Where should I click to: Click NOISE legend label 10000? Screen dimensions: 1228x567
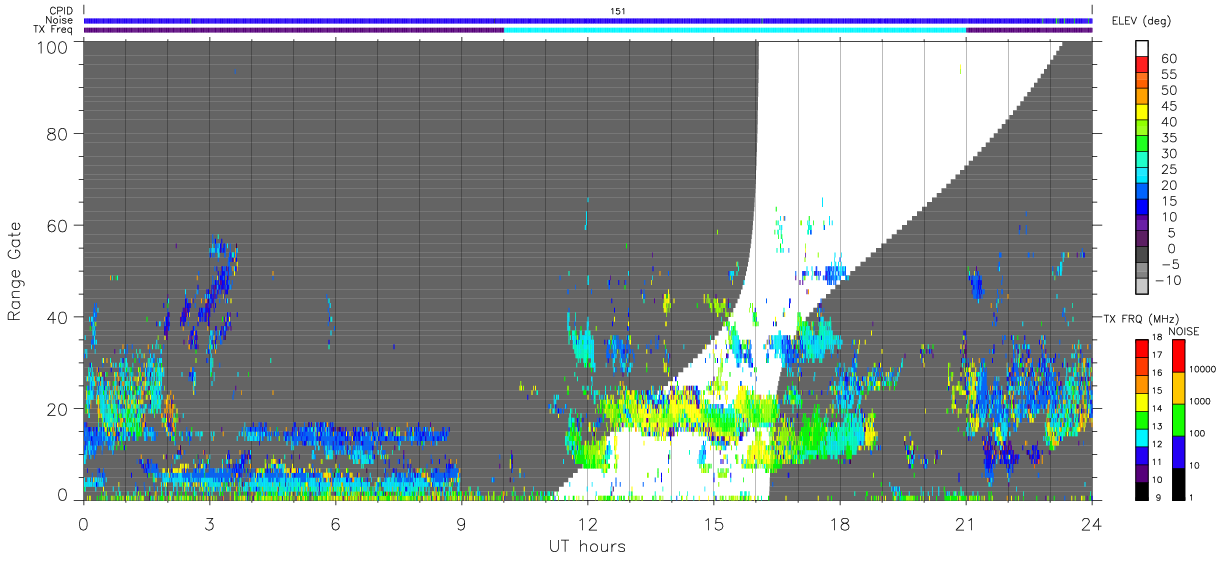click(x=1204, y=369)
